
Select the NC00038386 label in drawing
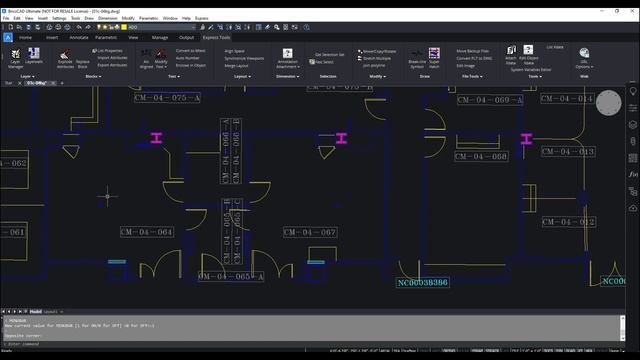(422, 282)
